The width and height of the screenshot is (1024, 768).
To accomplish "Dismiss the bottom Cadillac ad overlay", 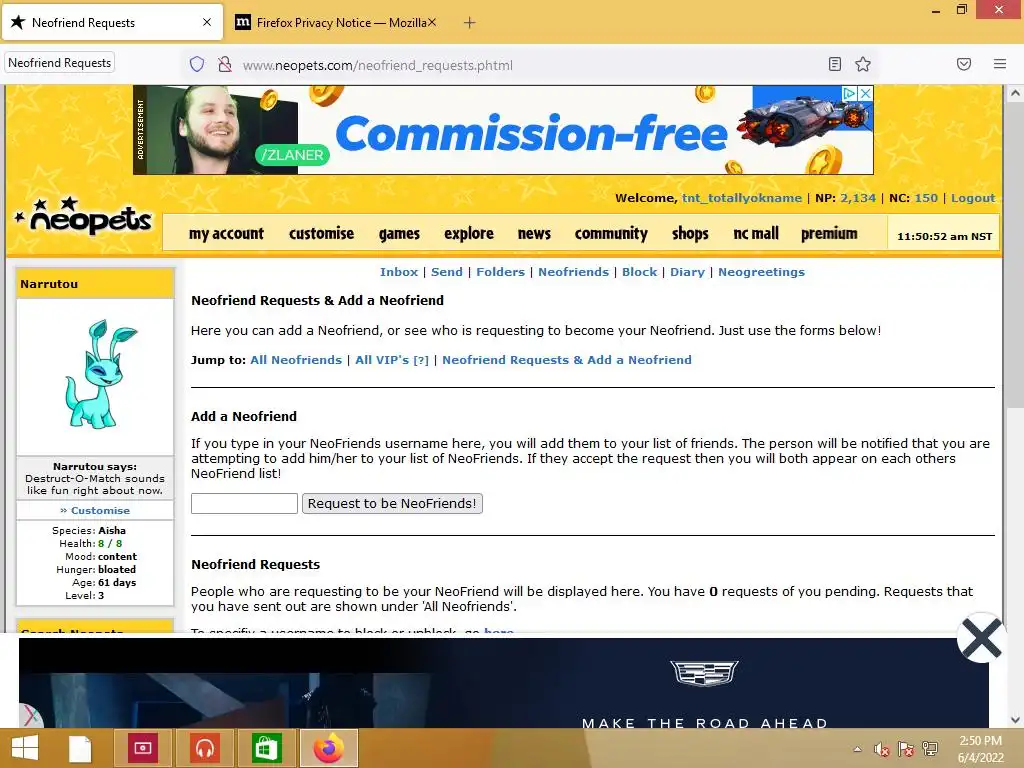I will [x=981, y=638].
